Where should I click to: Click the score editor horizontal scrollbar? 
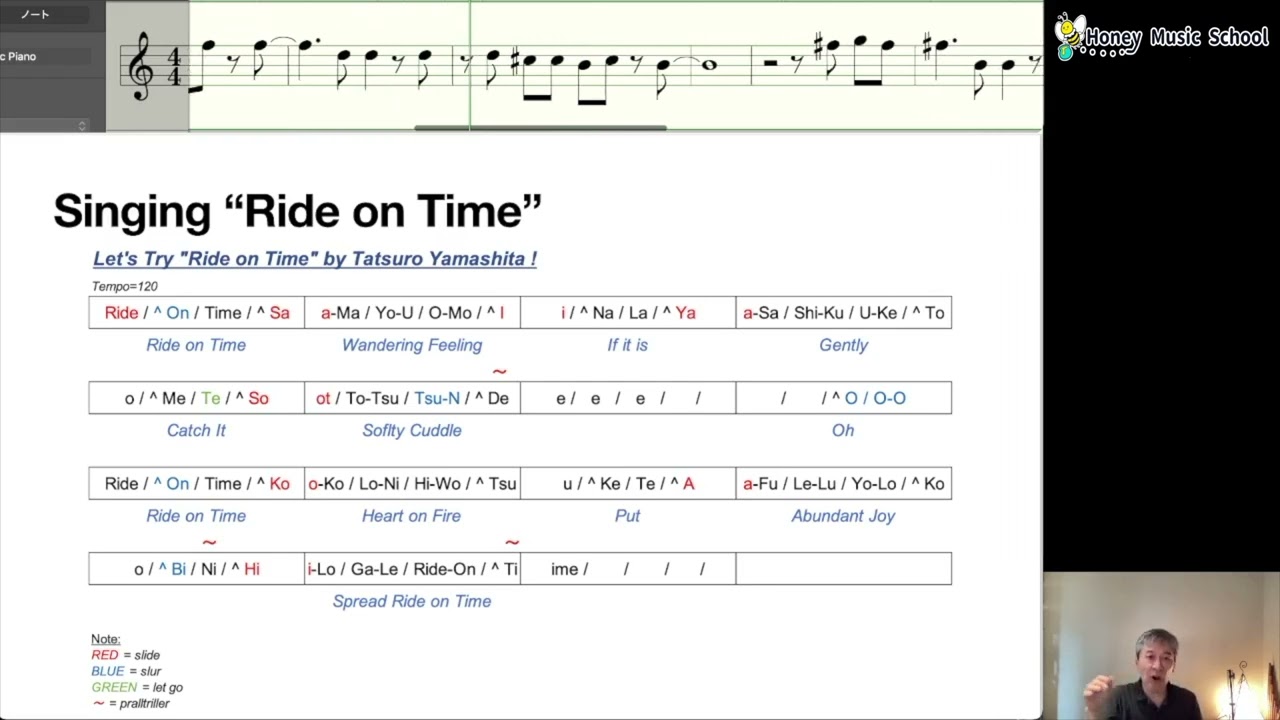coord(541,128)
